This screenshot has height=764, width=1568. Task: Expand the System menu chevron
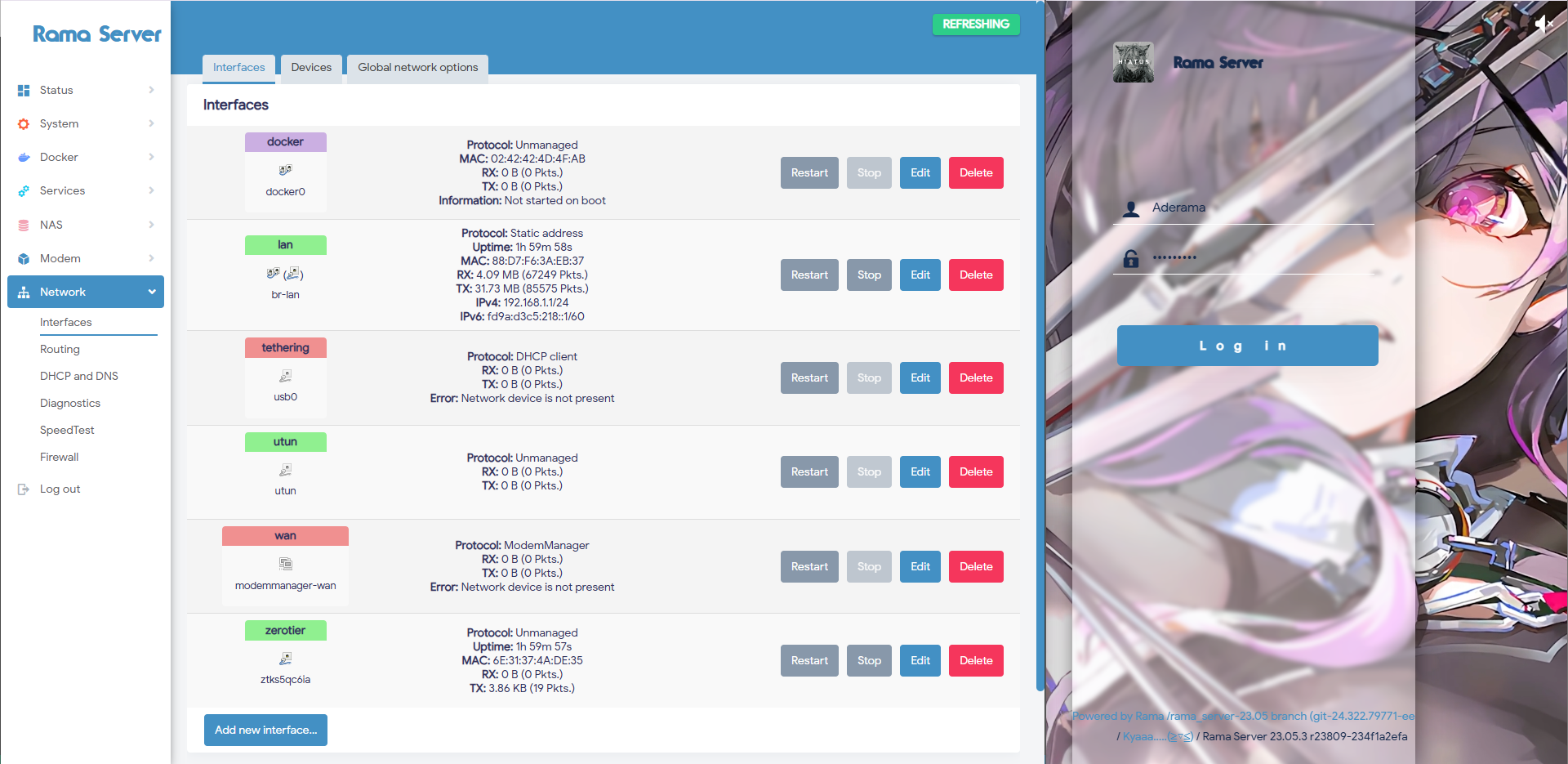pyautogui.click(x=151, y=123)
